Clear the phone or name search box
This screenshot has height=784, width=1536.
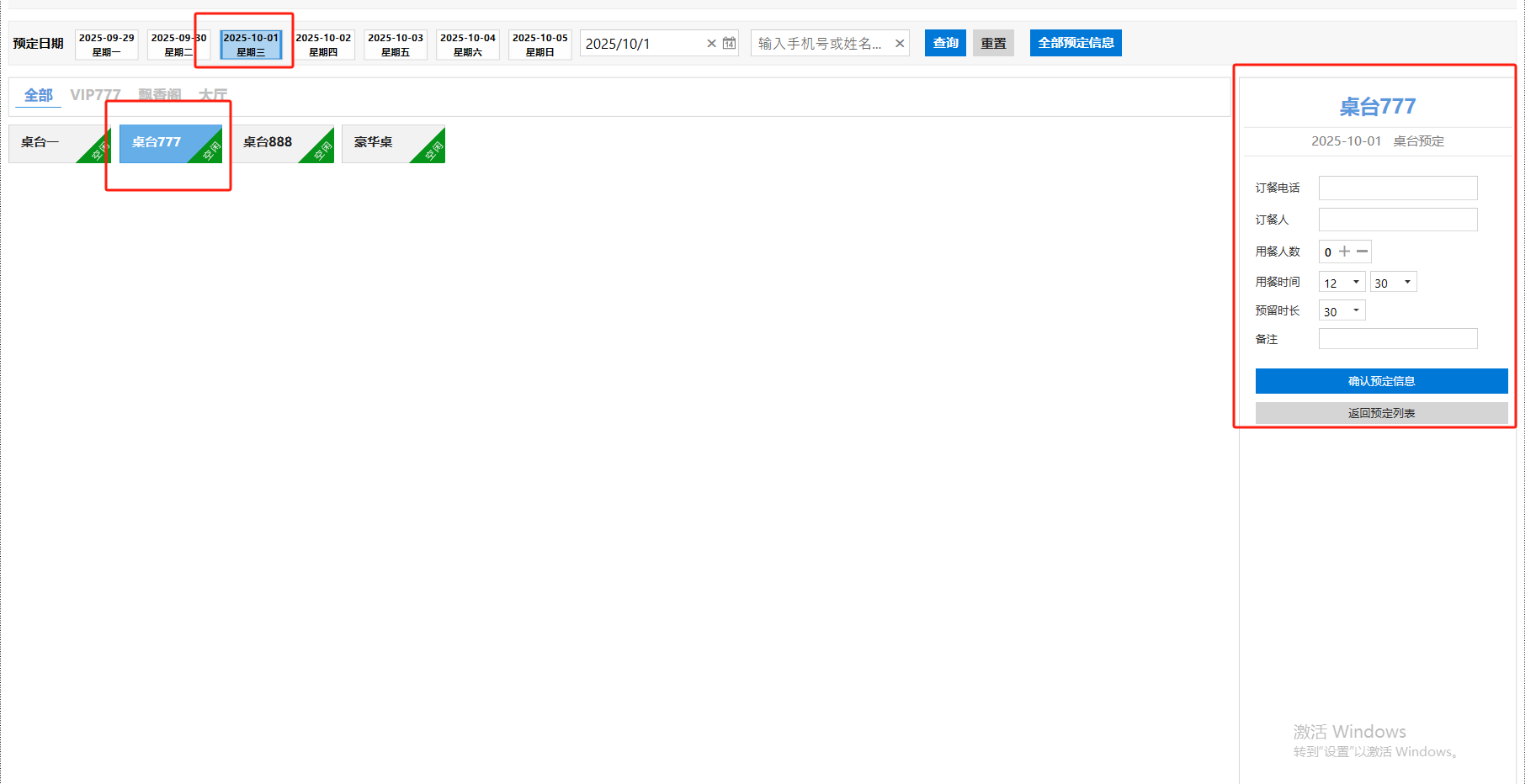pos(900,44)
